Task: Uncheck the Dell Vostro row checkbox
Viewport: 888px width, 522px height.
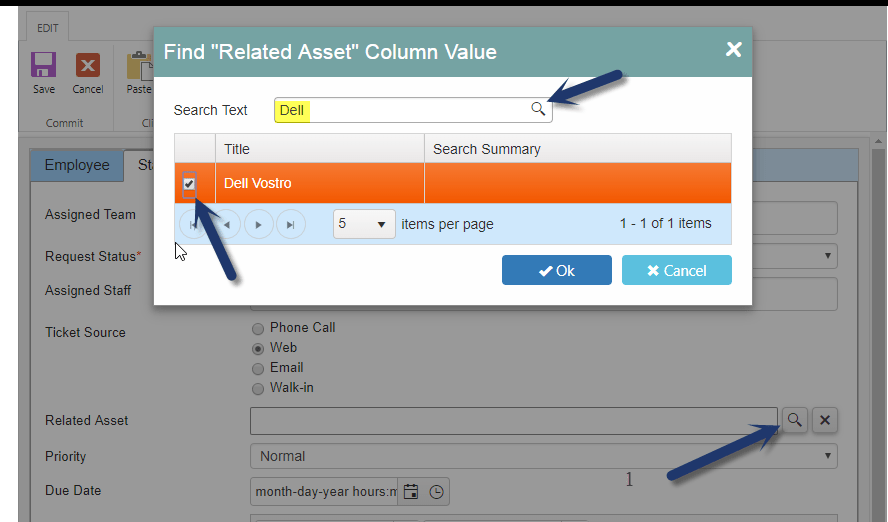Action: pyautogui.click(x=189, y=183)
